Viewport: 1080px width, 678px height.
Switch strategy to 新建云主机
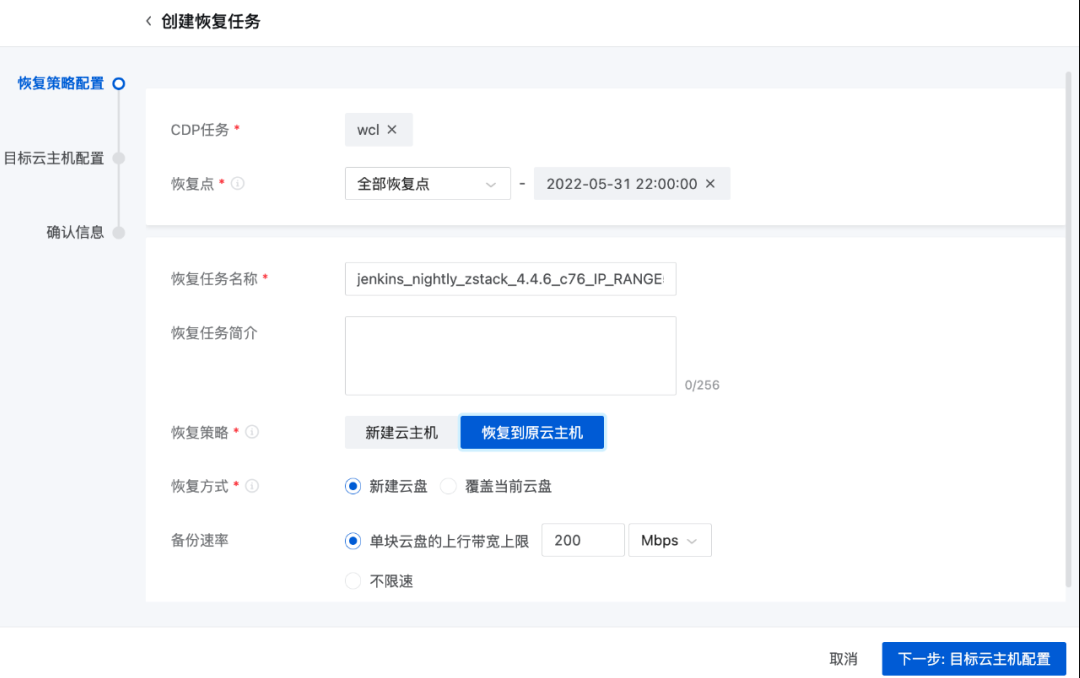pos(402,432)
